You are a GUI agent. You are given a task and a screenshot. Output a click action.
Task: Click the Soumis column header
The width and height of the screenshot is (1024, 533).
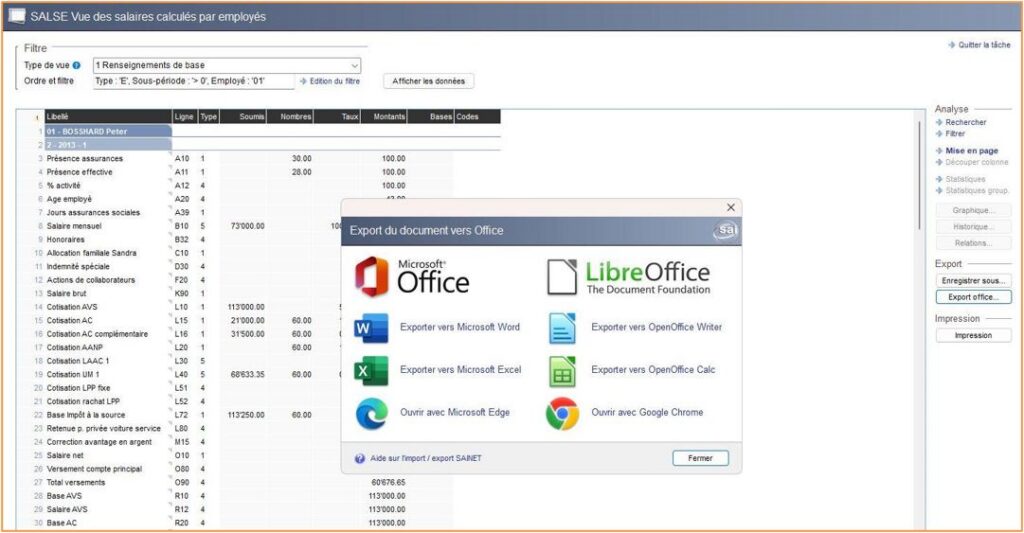coord(244,117)
